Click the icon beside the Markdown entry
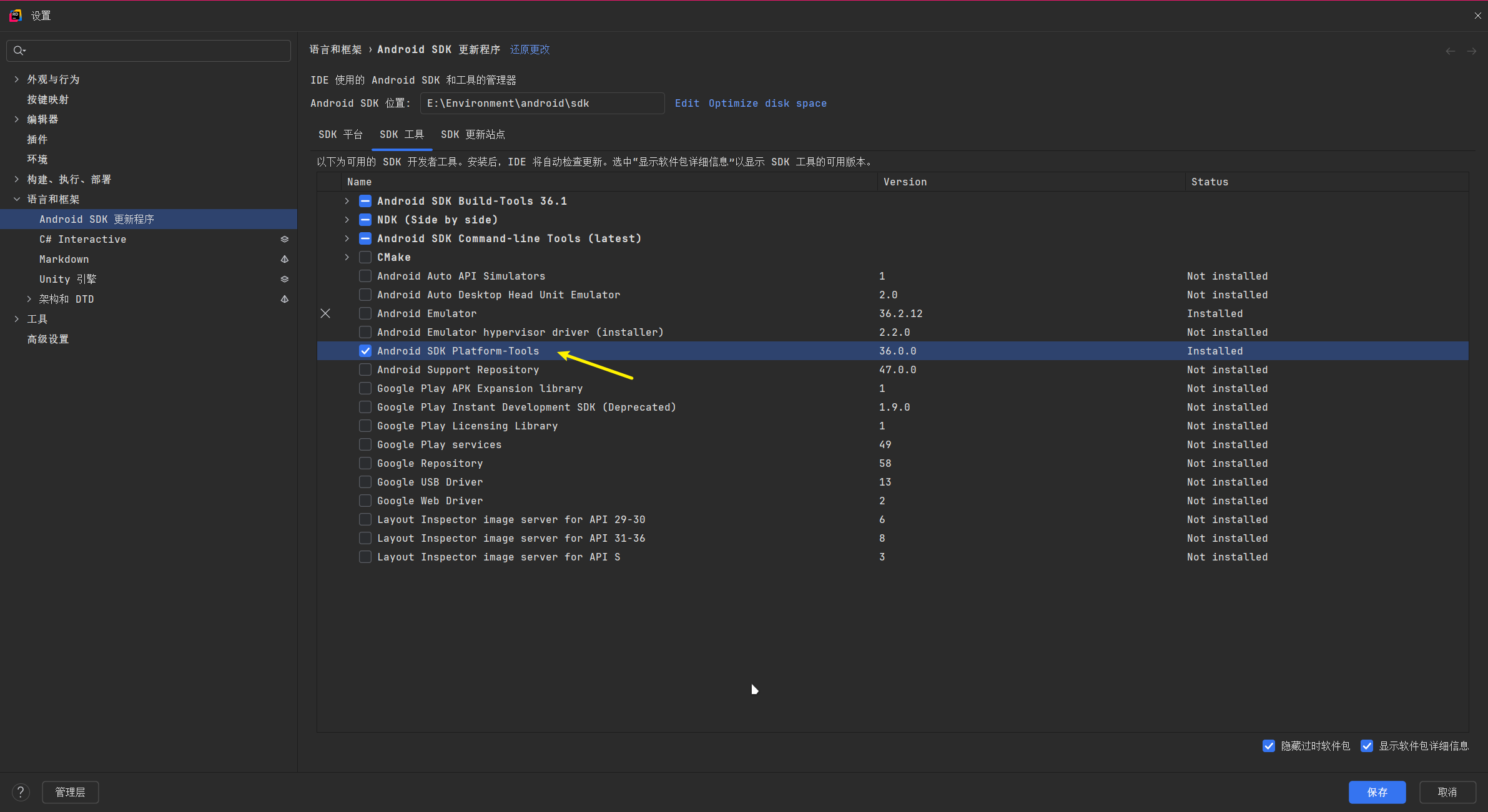The height and width of the screenshot is (812, 1488). coord(284,259)
